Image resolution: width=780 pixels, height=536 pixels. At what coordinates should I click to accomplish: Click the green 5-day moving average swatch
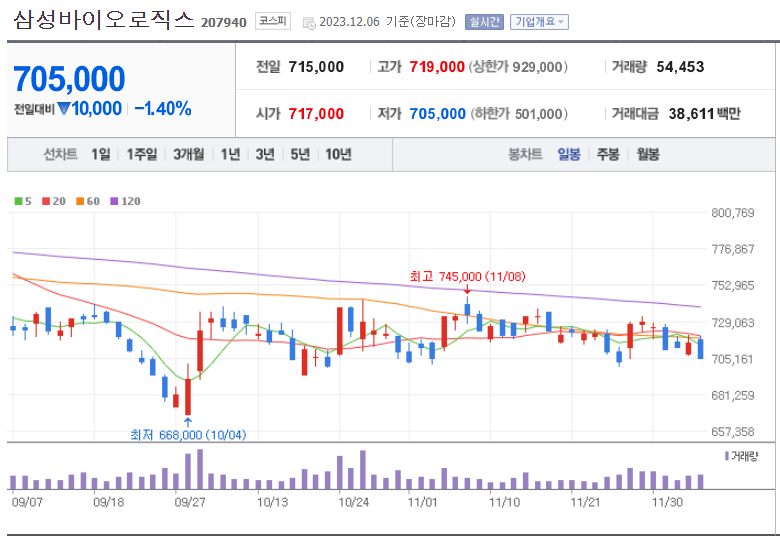(18, 201)
